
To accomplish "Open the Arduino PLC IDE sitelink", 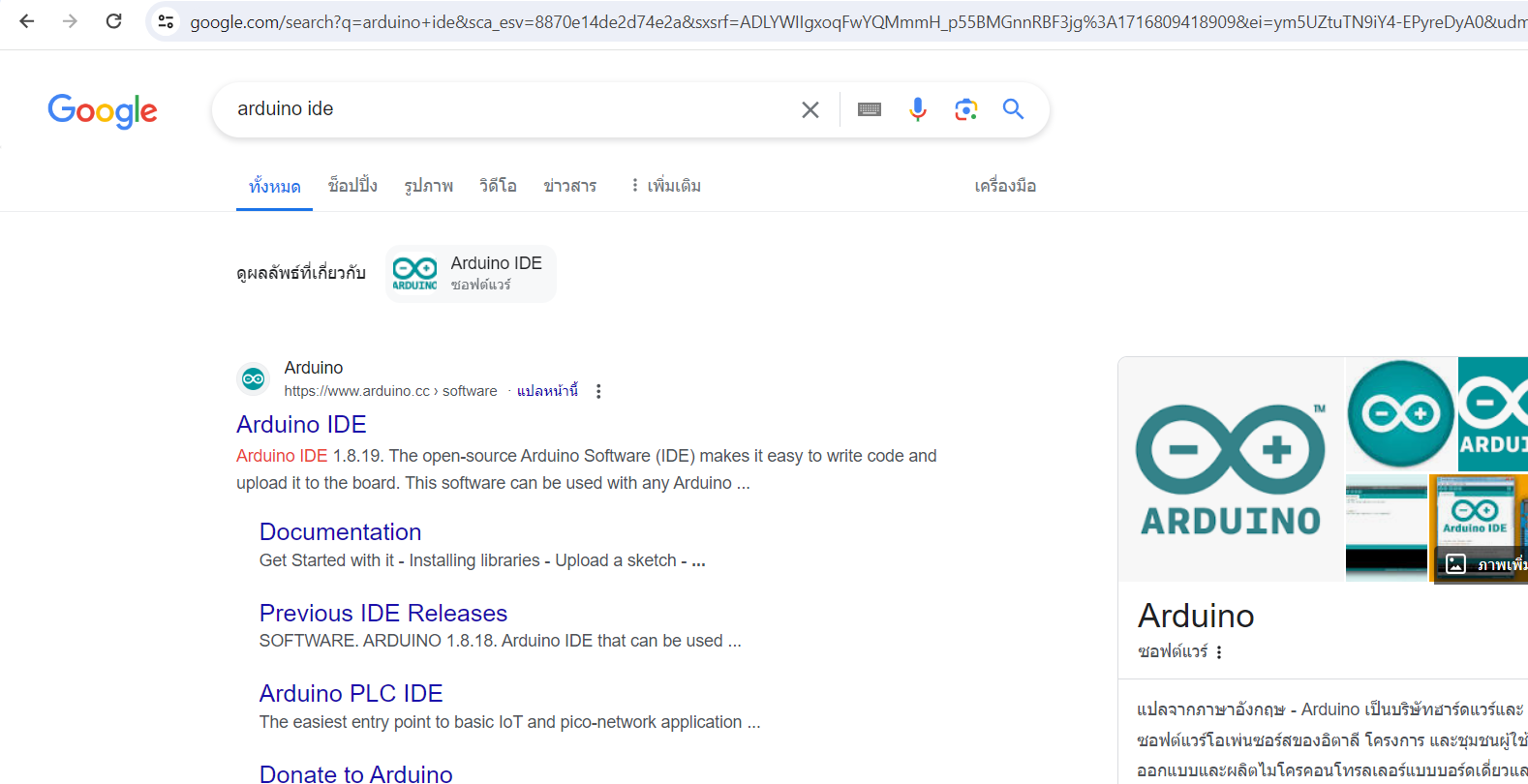I will (351, 694).
